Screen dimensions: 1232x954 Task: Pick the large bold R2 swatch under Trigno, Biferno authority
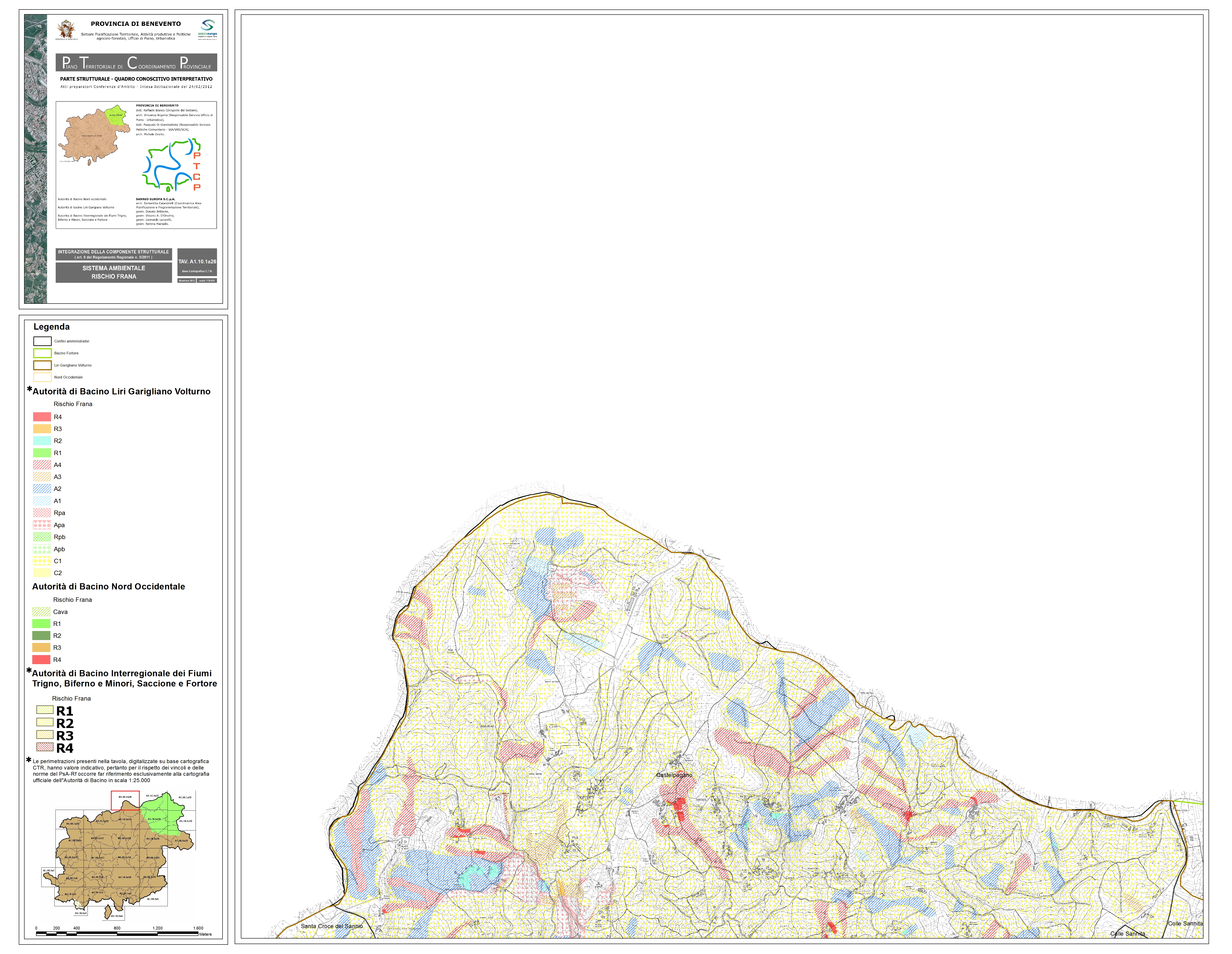(x=45, y=722)
